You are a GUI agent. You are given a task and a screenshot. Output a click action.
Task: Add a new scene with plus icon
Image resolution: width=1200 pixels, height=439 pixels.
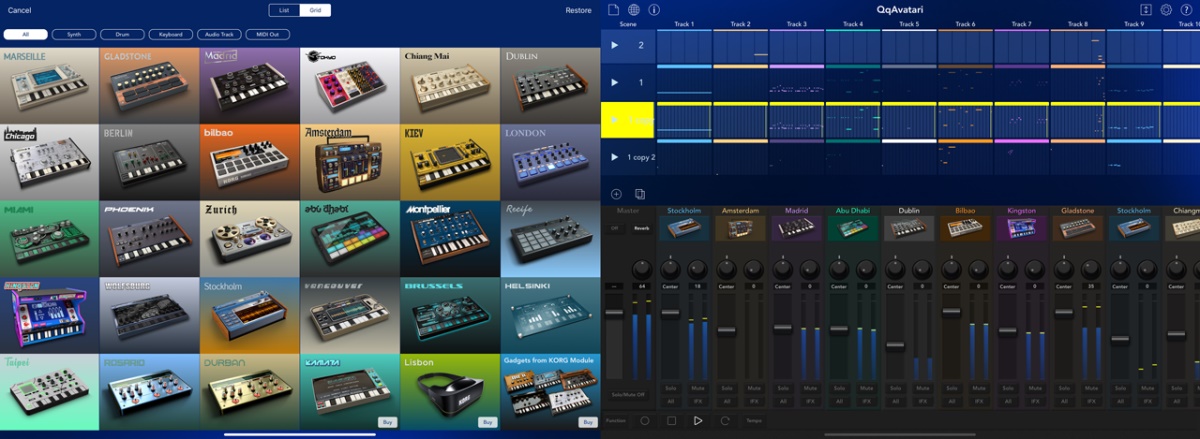616,193
